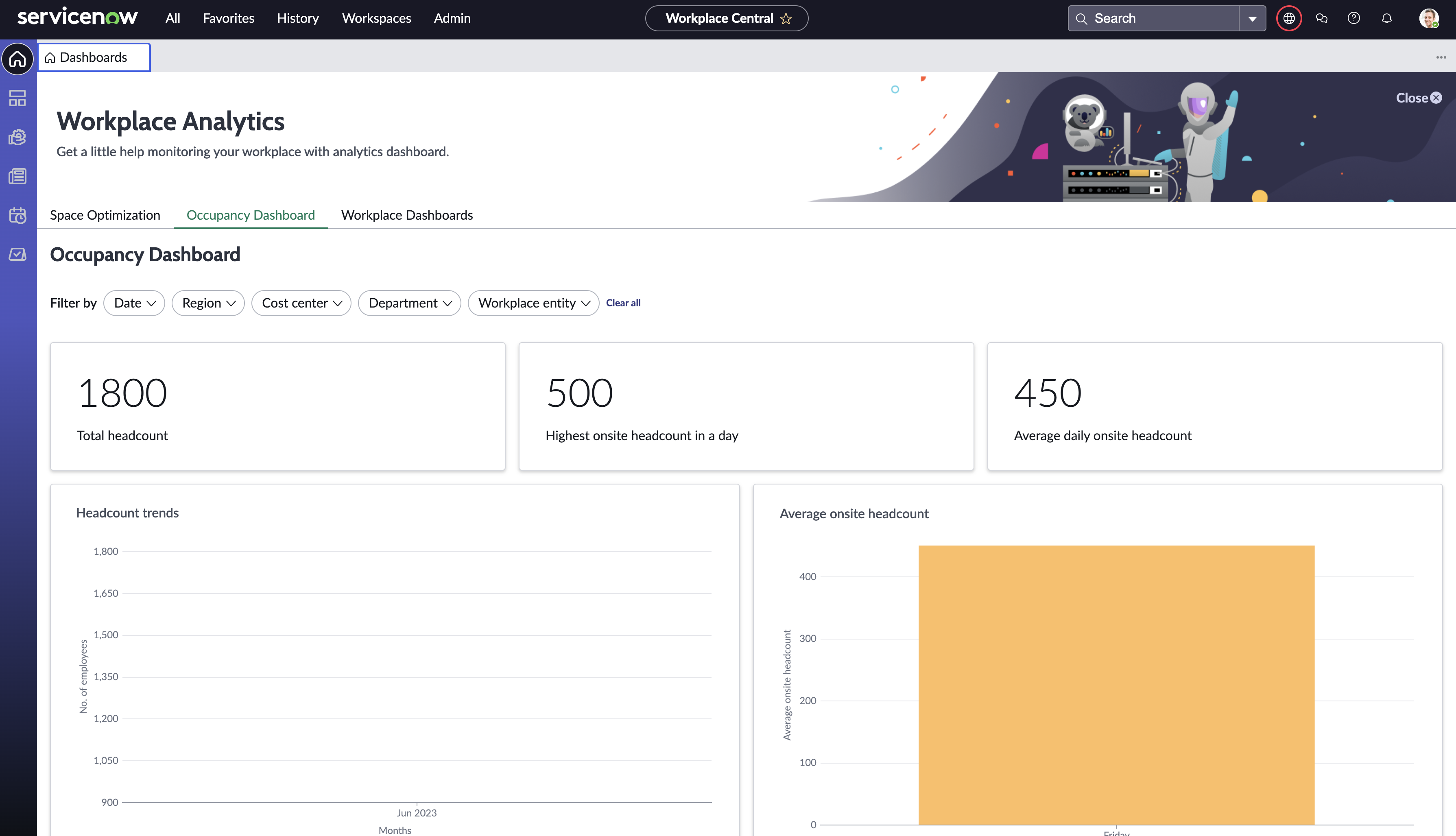
Task: Expand the Region filter dropdown
Action: pyautogui.click(x=208, y=303)
